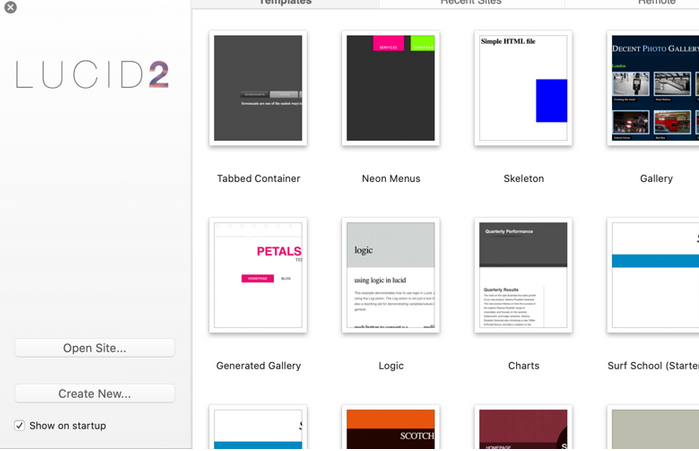Pick the Gallery template thumbnail
Viewport: 699px width, 451px height.
click(x=653, y=88)
